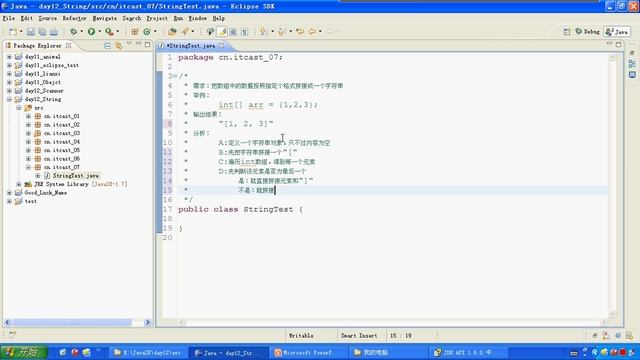The image size is (640, 360).
Task: Click the Debug bug toolbar icon
Action: (x=73, y=31)
